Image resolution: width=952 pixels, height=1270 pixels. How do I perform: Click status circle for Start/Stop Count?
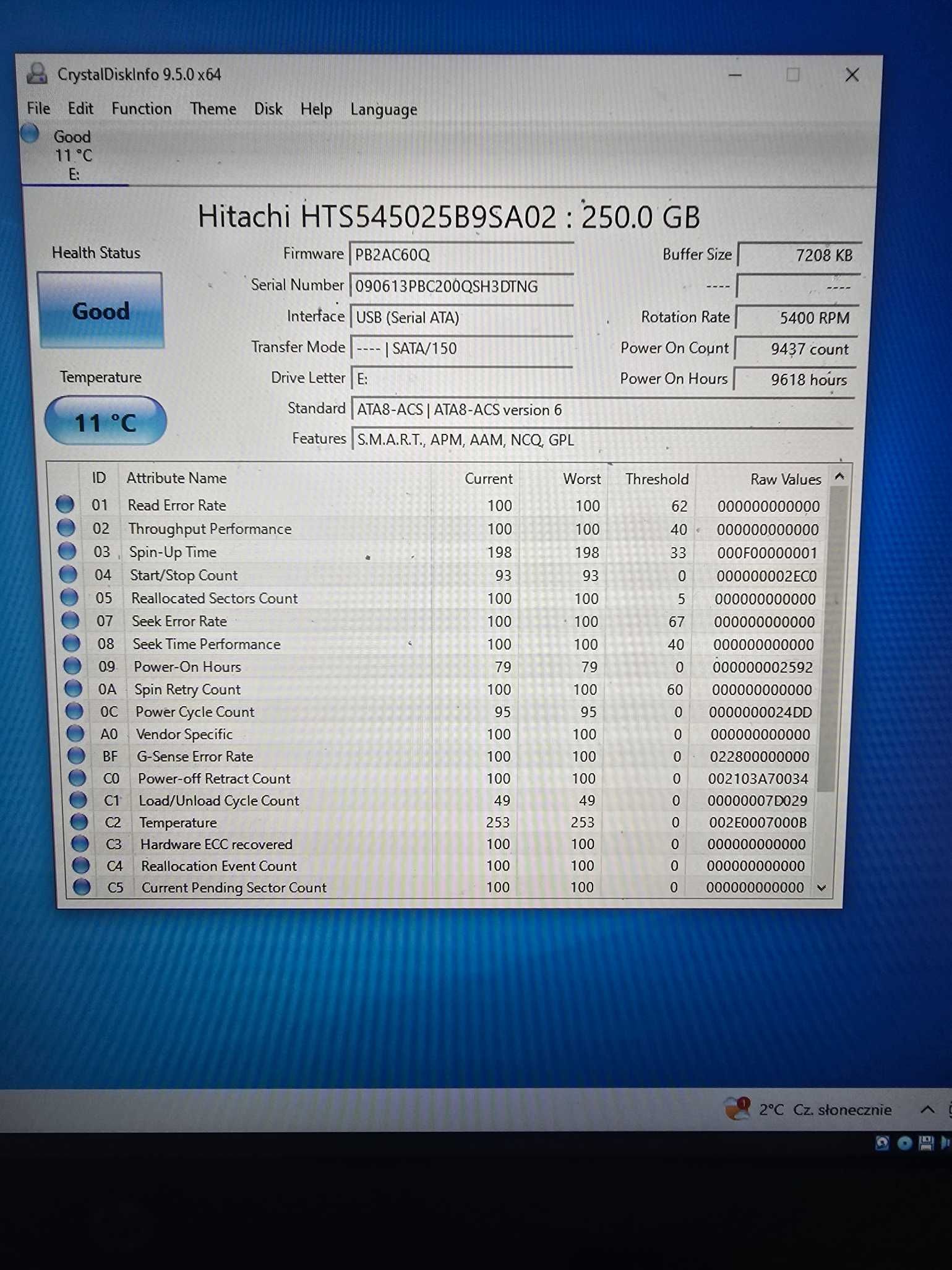(68, 574)
